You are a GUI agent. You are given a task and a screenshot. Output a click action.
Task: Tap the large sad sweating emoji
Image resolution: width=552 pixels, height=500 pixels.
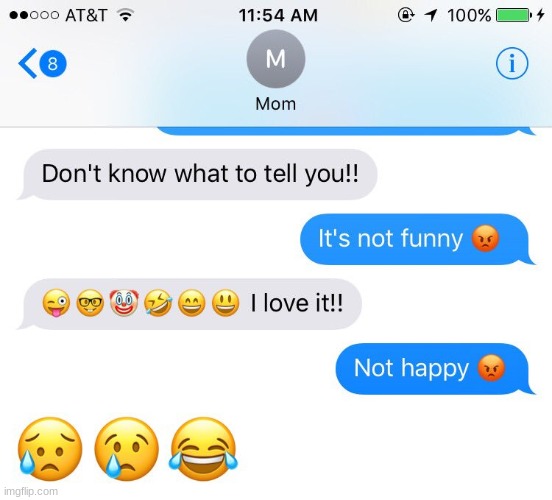(x=50, y=450)
